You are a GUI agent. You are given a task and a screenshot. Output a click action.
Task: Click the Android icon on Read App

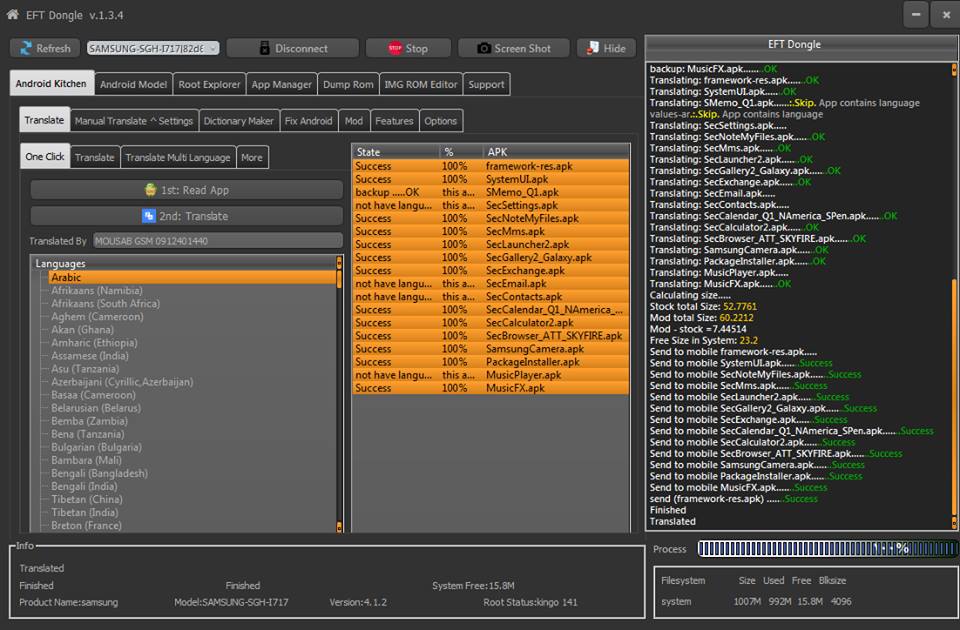(x=150, y=190)
